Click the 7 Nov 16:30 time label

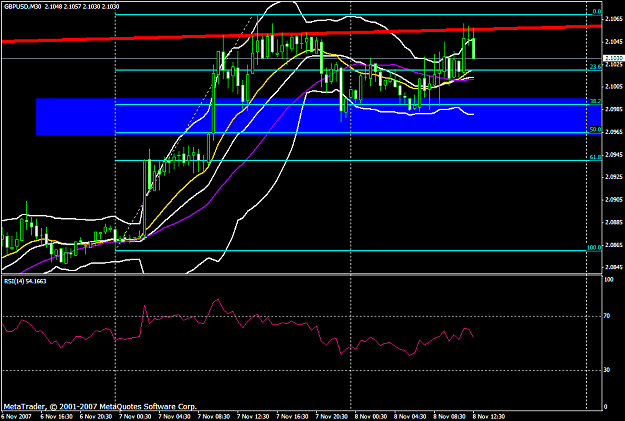pyautogui.click(x=293, y=416)
